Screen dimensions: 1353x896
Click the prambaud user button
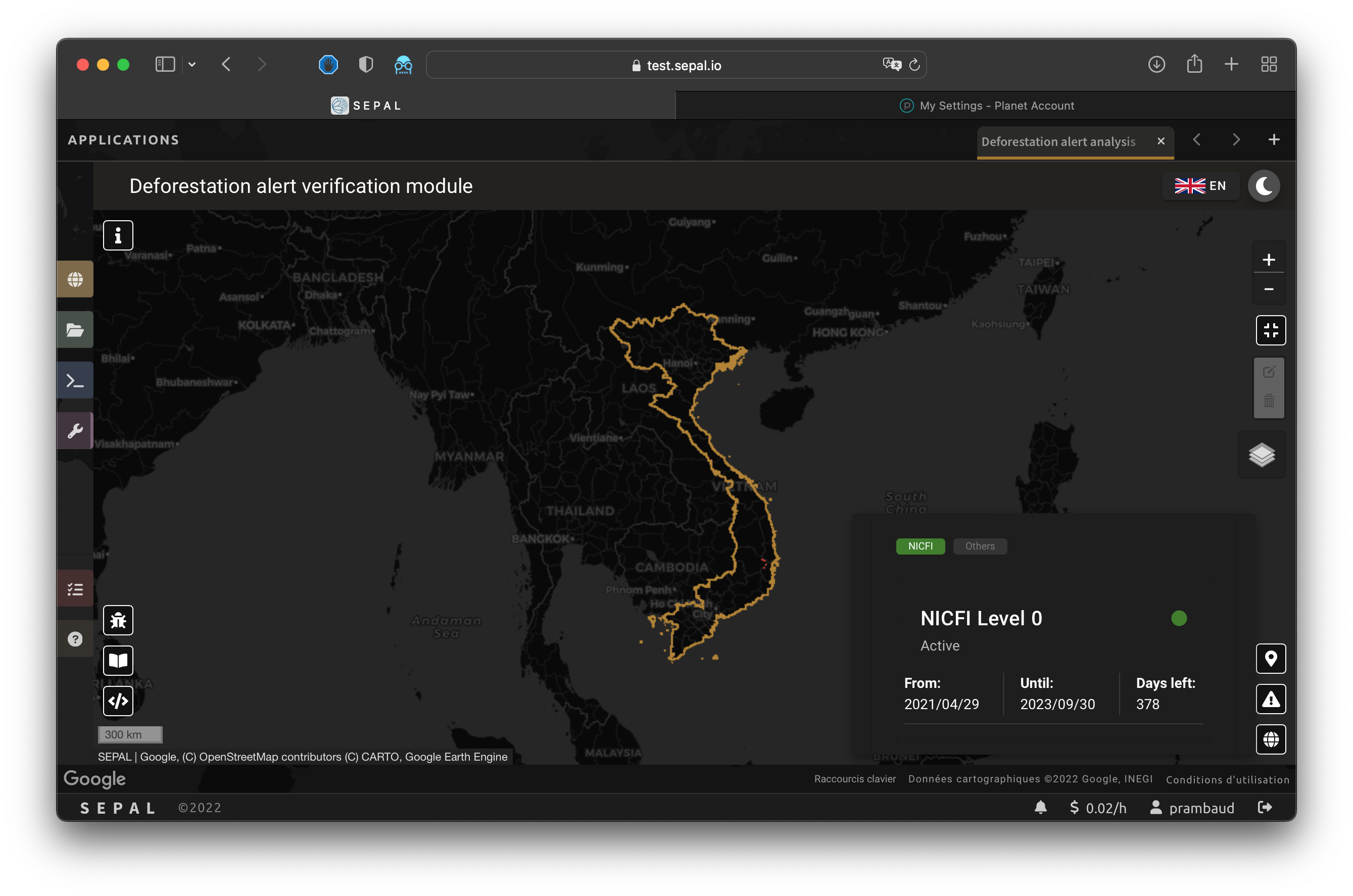click(1192, 808)
